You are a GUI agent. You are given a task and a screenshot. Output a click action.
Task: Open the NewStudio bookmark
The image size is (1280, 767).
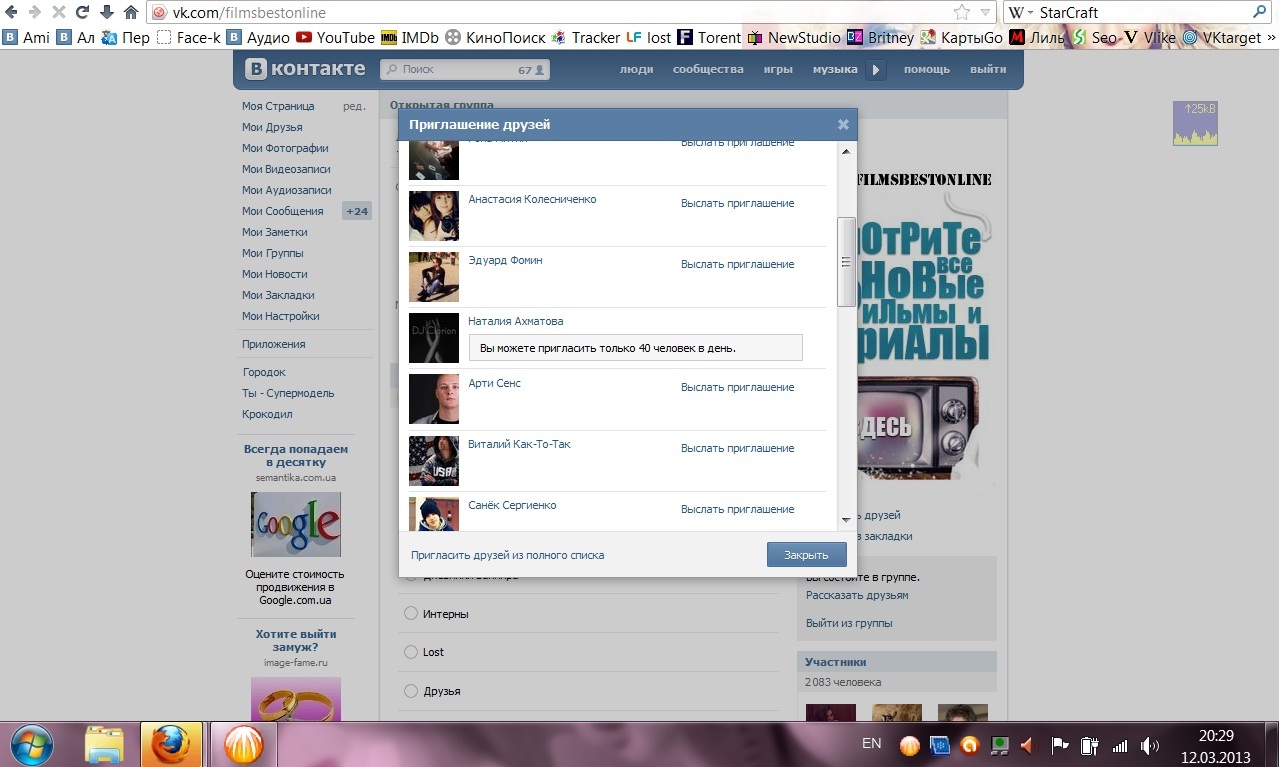click(794, 38)
